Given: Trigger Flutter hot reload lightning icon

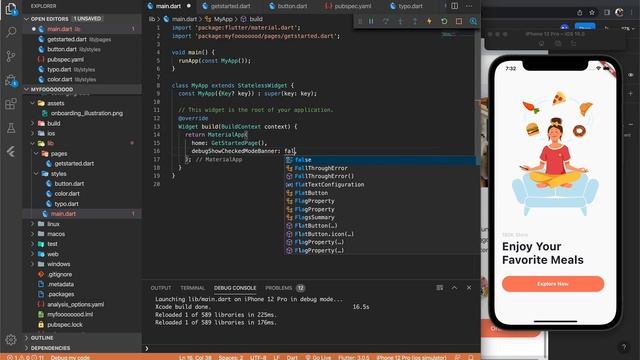Looking at the screenshot, I should pos(429,21).
